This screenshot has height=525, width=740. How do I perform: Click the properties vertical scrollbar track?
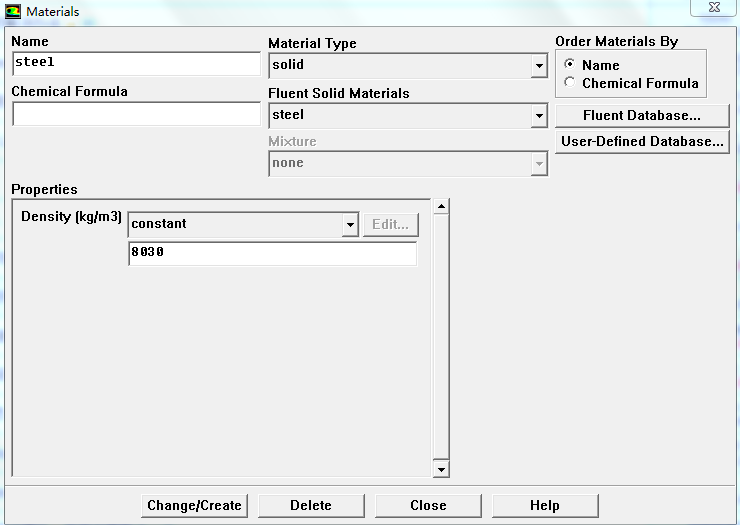click(441, 340)
